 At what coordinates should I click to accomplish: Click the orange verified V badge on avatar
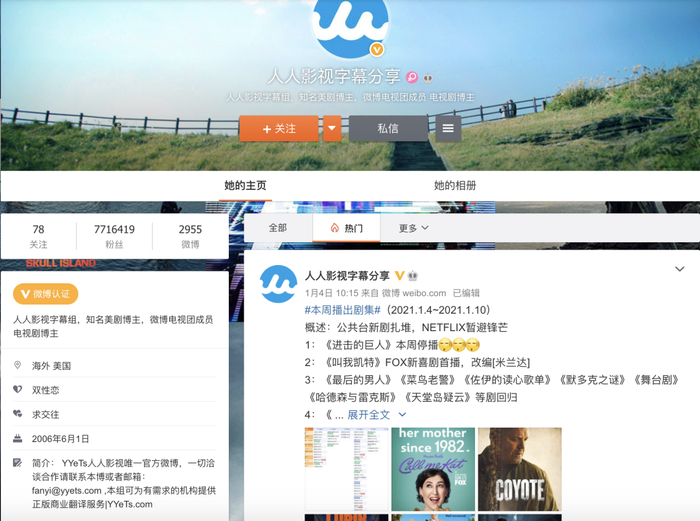point(377,49)
